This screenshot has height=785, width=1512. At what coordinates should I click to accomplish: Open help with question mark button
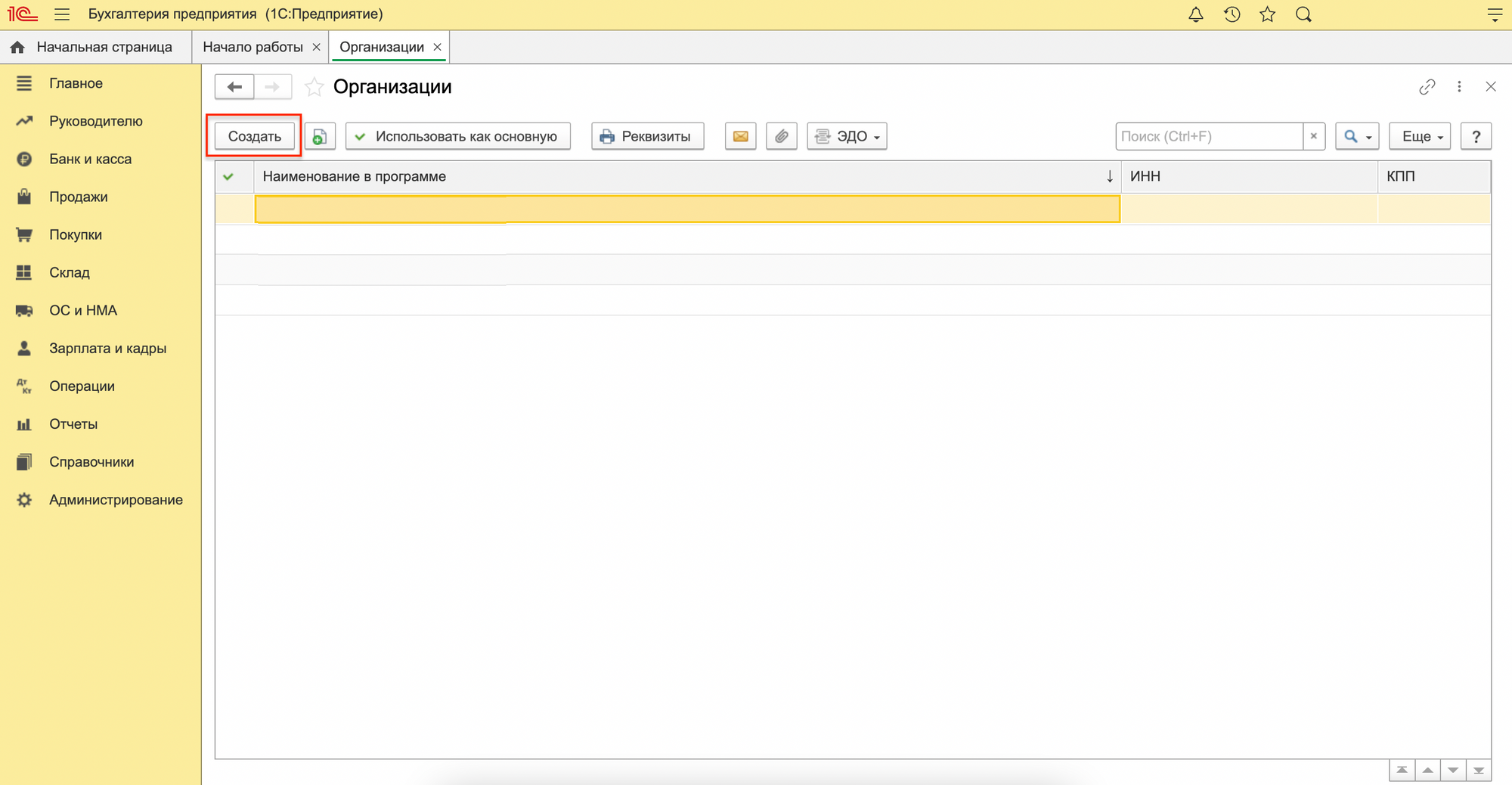tap(1476, 136)
